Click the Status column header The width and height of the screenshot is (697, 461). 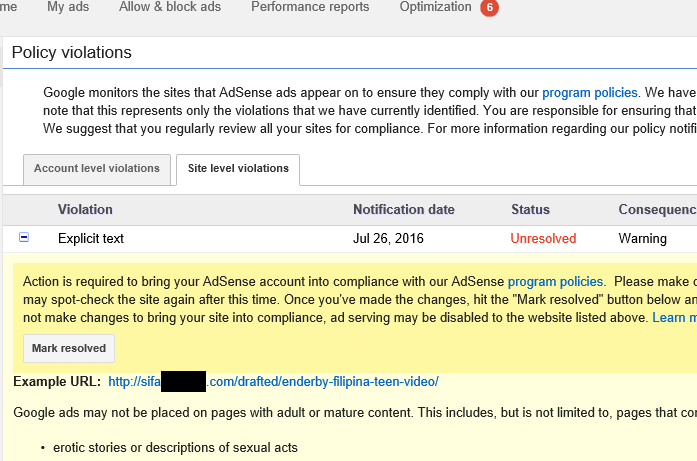click(x=530, y=209)
